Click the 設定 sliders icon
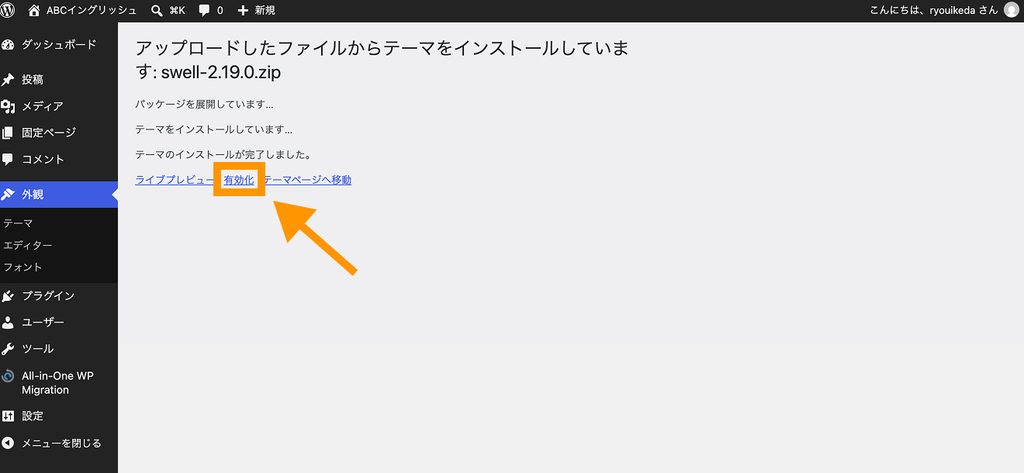 click(8, 416)
